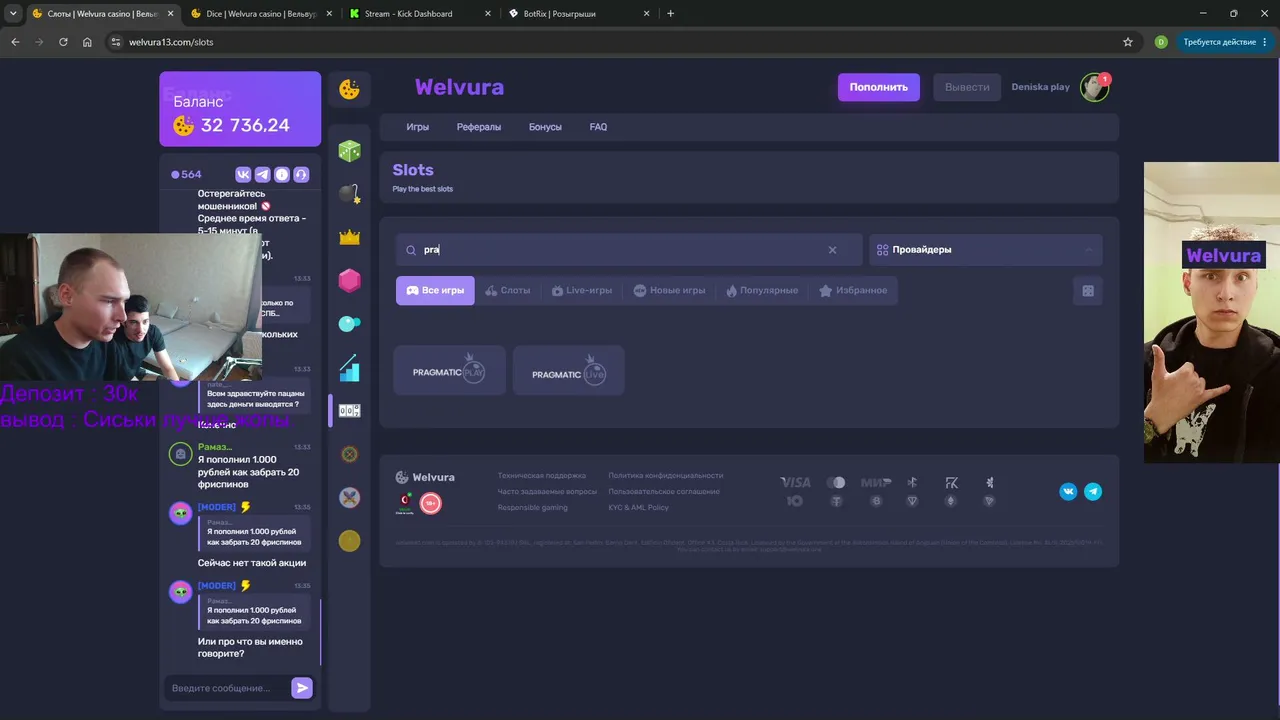Open the teal bubbles game icon
The image size is (1280, 720).
(349, 324)
